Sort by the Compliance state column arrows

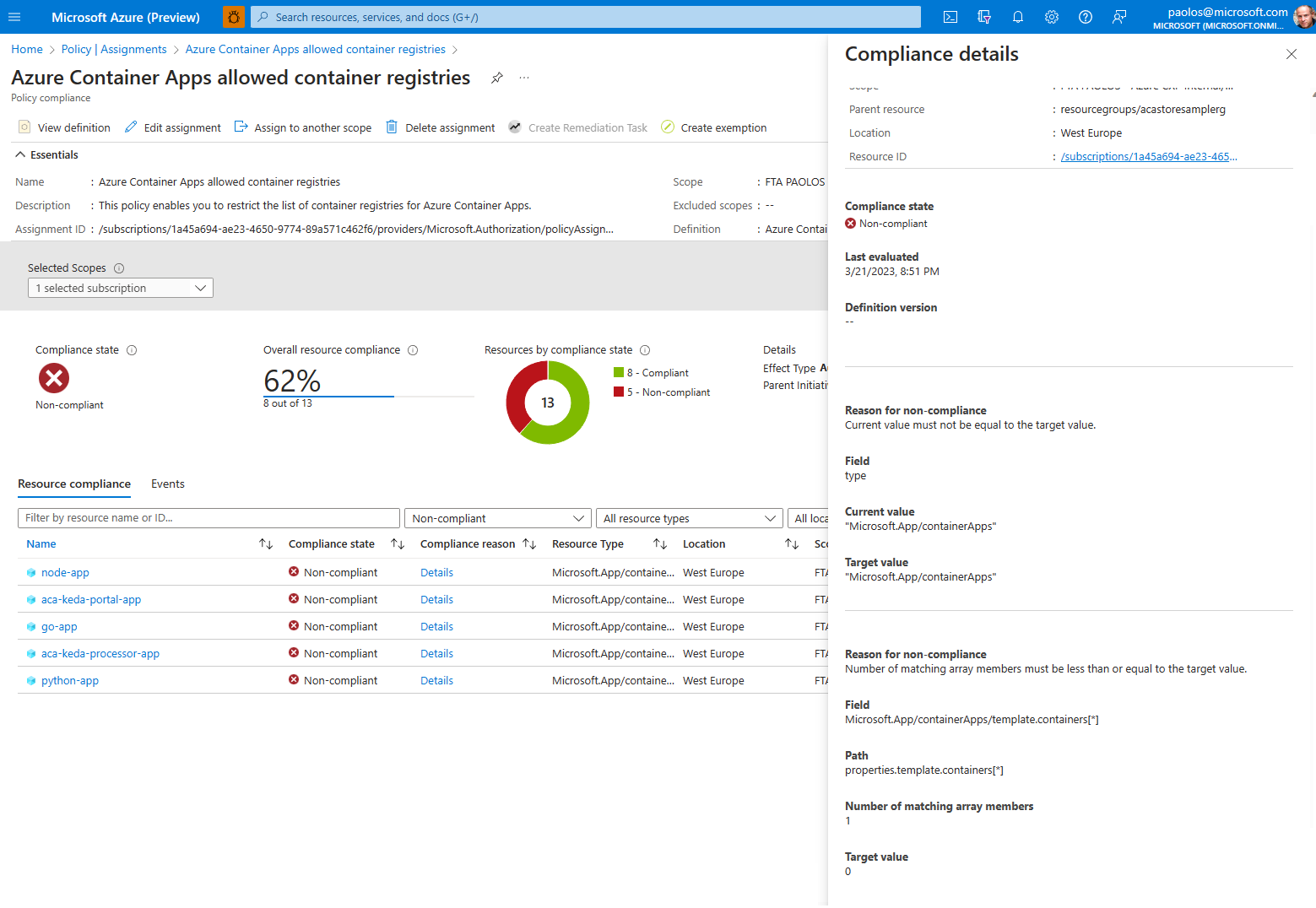click(398, 544)
